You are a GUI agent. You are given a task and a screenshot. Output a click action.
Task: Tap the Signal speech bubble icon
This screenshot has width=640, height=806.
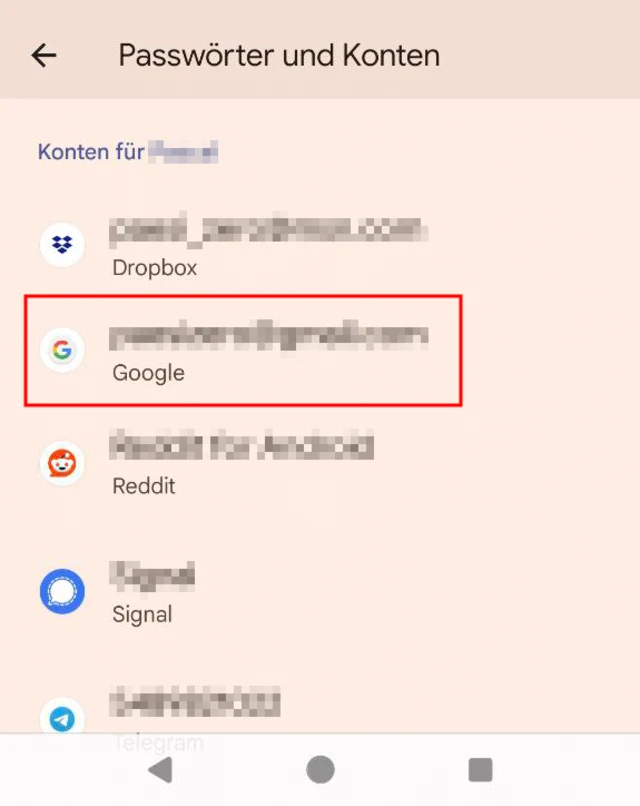point(62,591)
